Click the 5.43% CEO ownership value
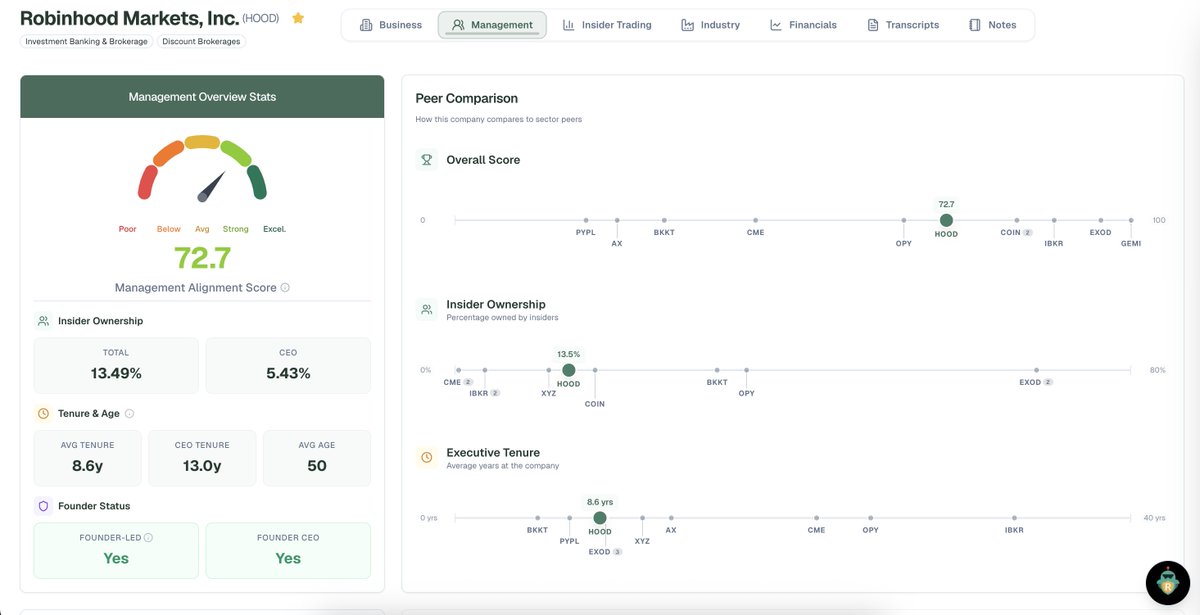 288,373
